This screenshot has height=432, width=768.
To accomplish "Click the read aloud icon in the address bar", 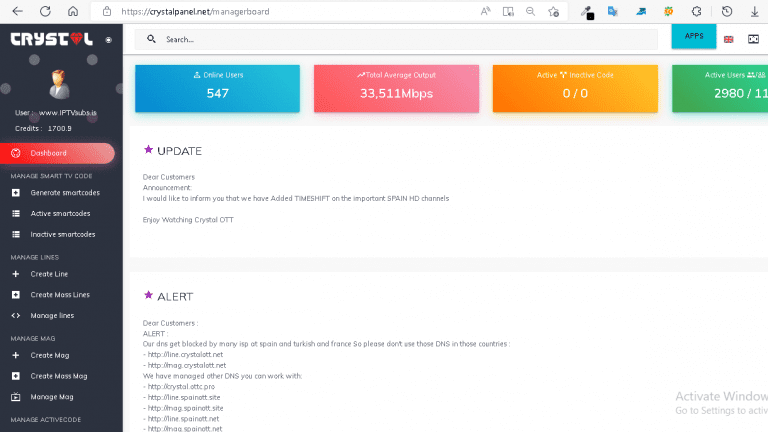I will (x=485, y=11).
